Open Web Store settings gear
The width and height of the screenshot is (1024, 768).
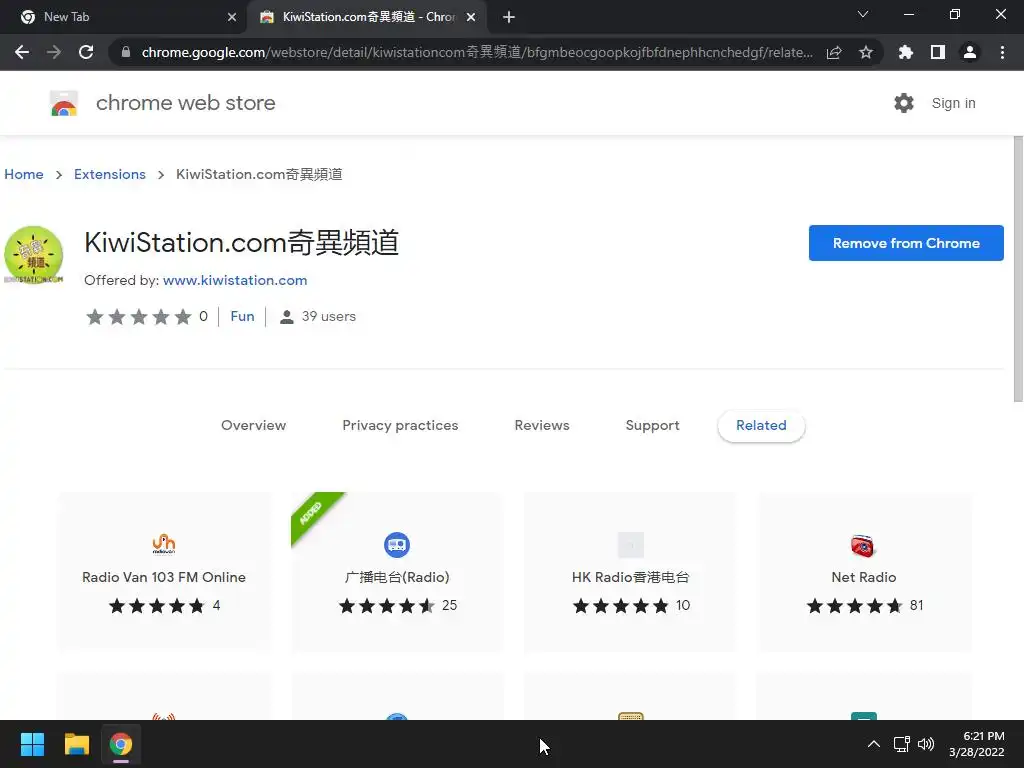pyautogui.click(x=904, y=103)
